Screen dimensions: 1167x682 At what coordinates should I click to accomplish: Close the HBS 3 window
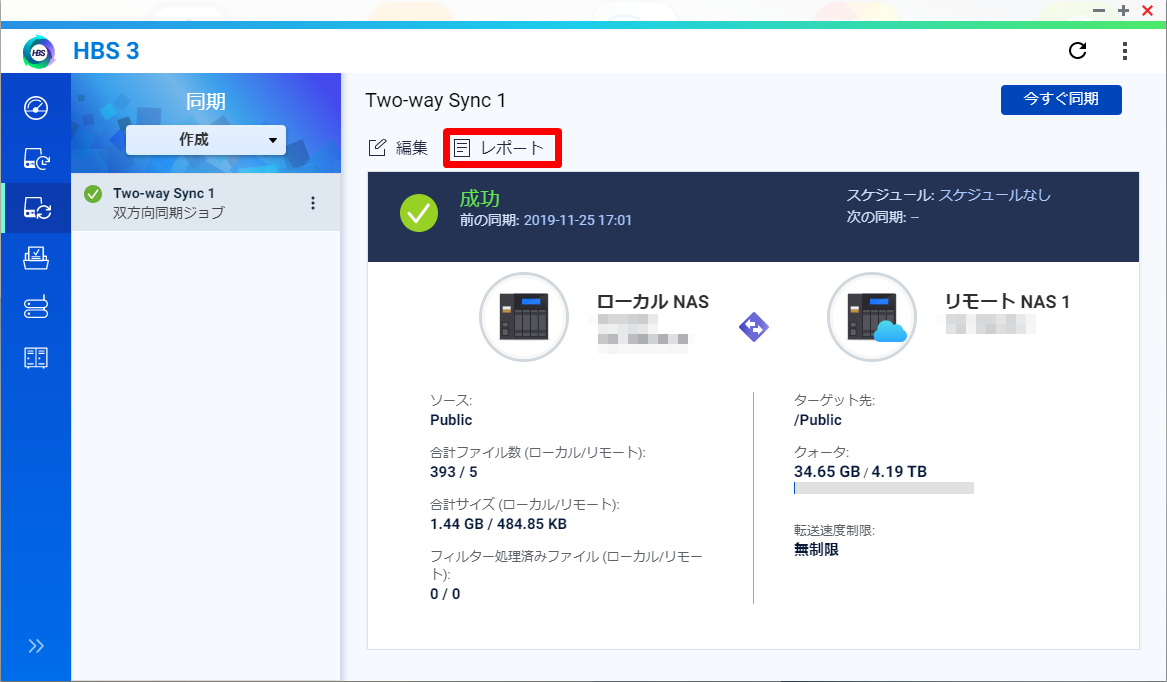click(x=1148, y=10)
